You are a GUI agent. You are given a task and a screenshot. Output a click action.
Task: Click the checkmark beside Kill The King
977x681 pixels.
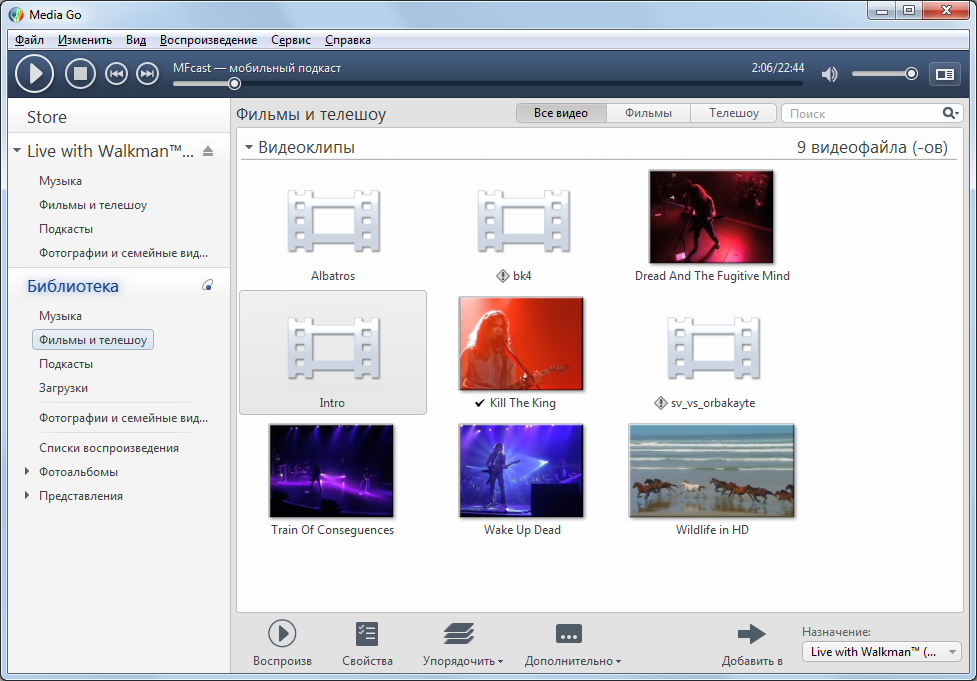pos(479,403)
